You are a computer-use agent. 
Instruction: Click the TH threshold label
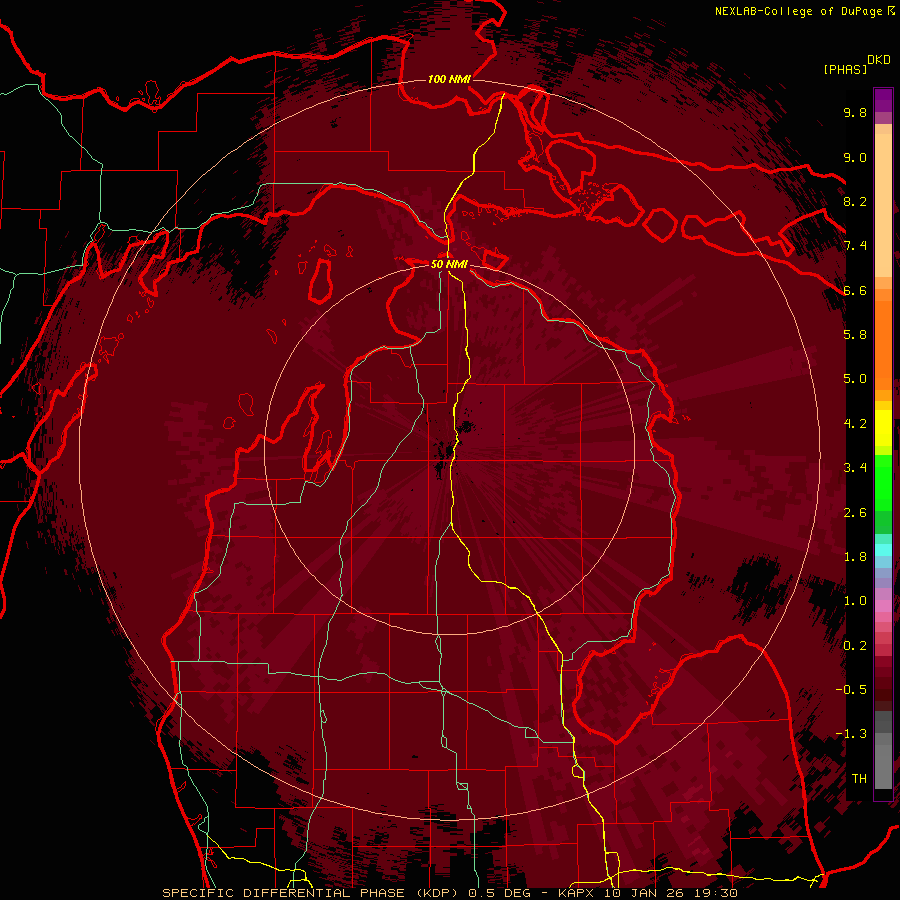[x=859, y=779]
